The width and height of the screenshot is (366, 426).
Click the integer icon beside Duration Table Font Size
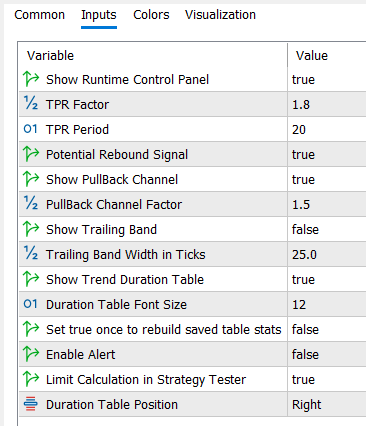pyautogui.click(x=30, y=304)
